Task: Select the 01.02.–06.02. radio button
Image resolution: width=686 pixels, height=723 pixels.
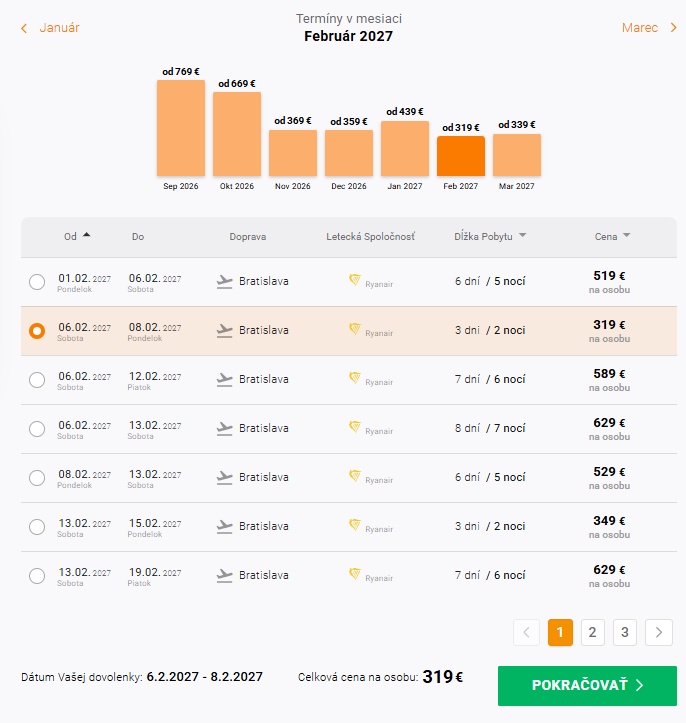Action: (37, 282)
